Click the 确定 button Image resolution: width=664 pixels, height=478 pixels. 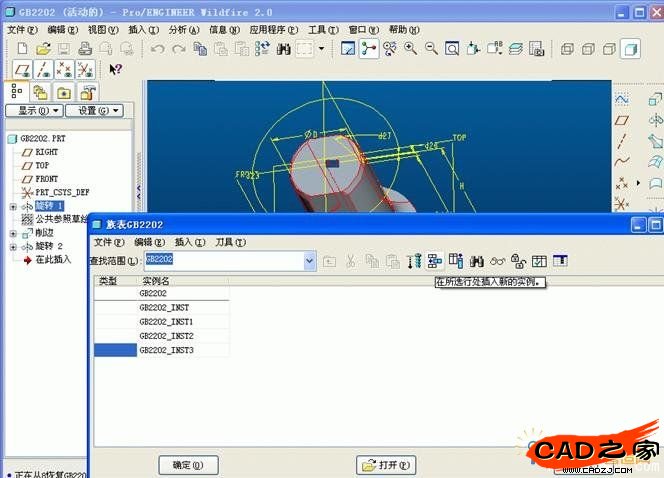pyautogui.click(x=188, y=465)
